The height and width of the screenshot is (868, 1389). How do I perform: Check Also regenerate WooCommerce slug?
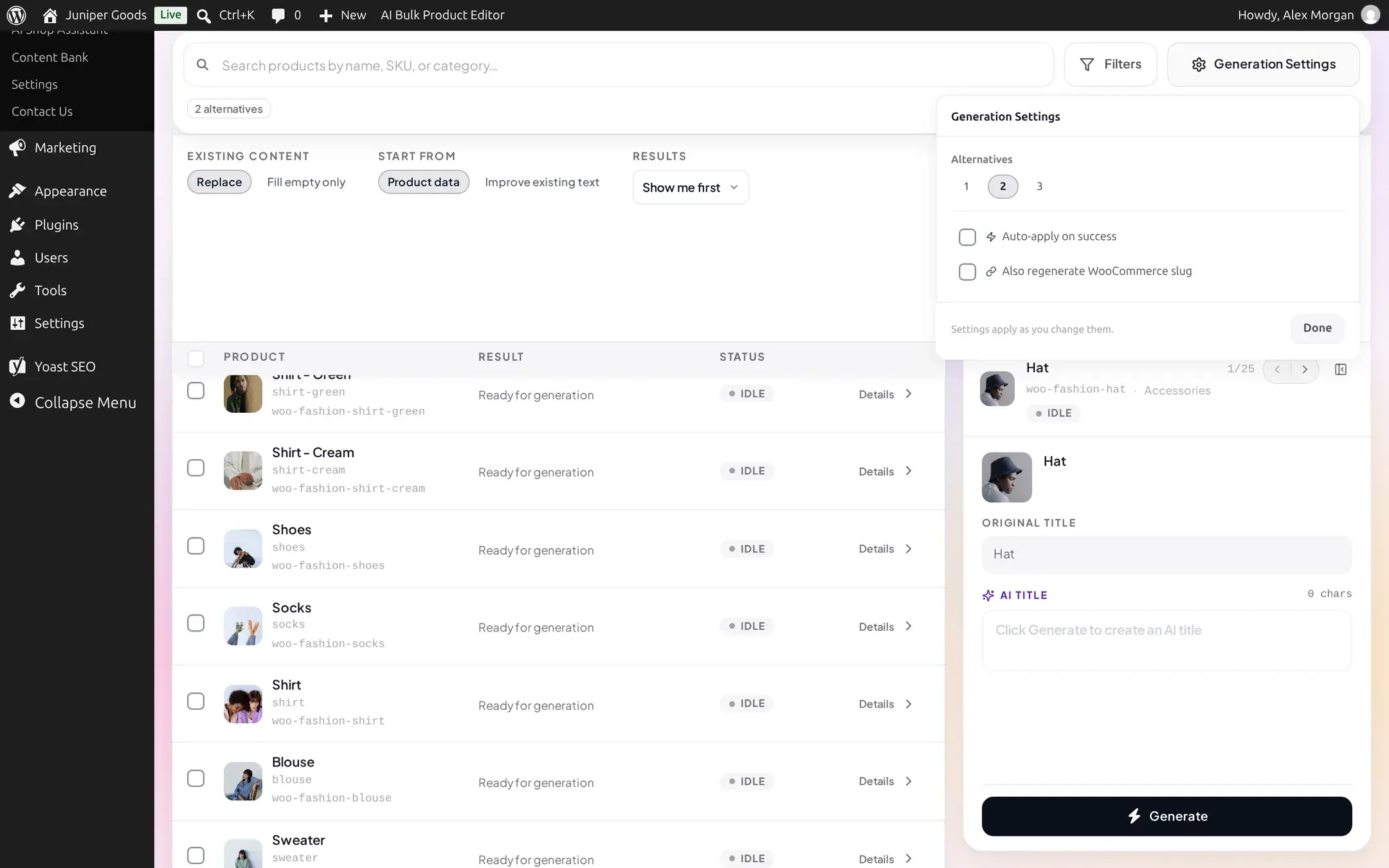point(967,272)
